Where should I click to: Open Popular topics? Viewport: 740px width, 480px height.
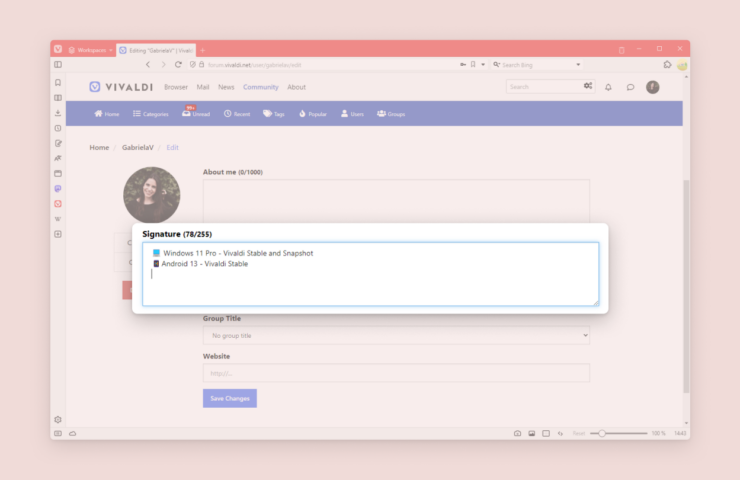point(313,114)
